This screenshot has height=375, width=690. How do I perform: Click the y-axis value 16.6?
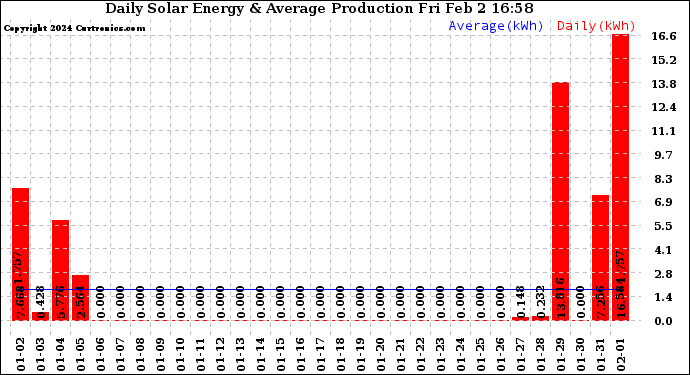pos(664,37)
